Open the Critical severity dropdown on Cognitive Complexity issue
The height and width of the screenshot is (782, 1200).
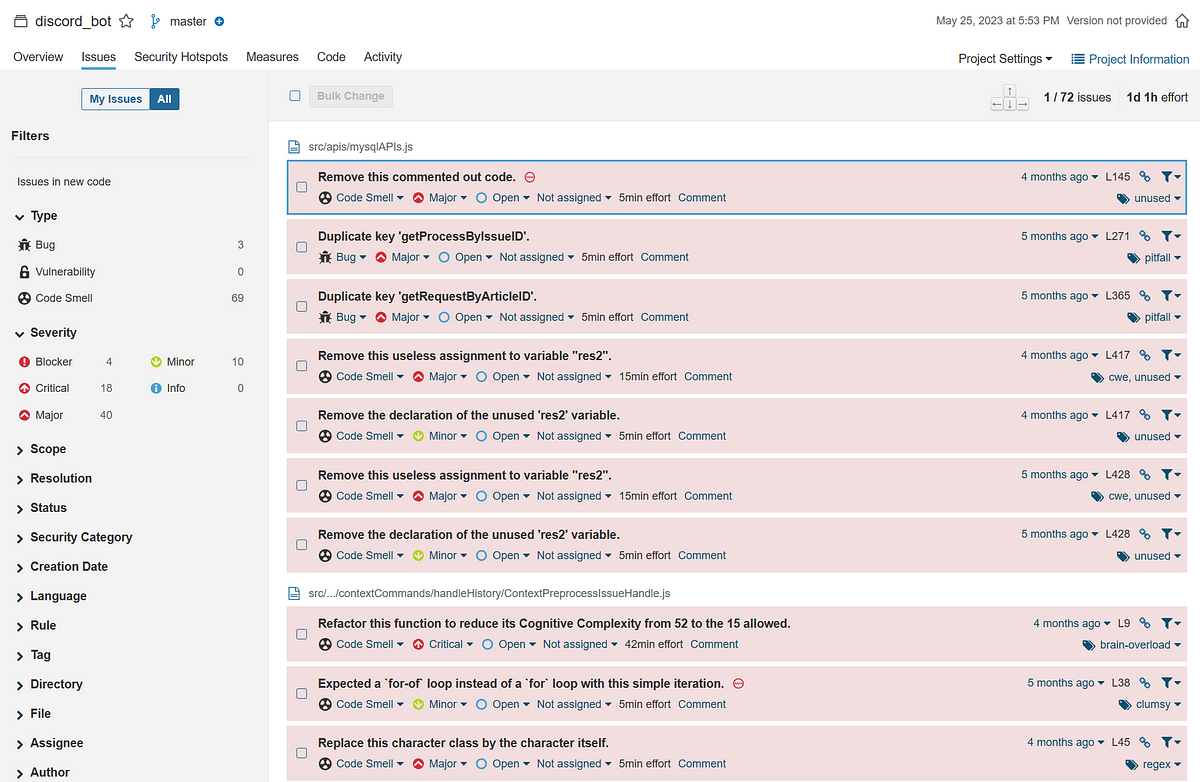[441, 645]
